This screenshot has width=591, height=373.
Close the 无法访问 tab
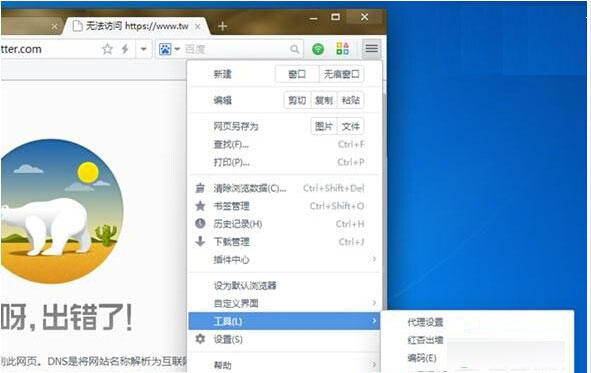tap(198, 26)
